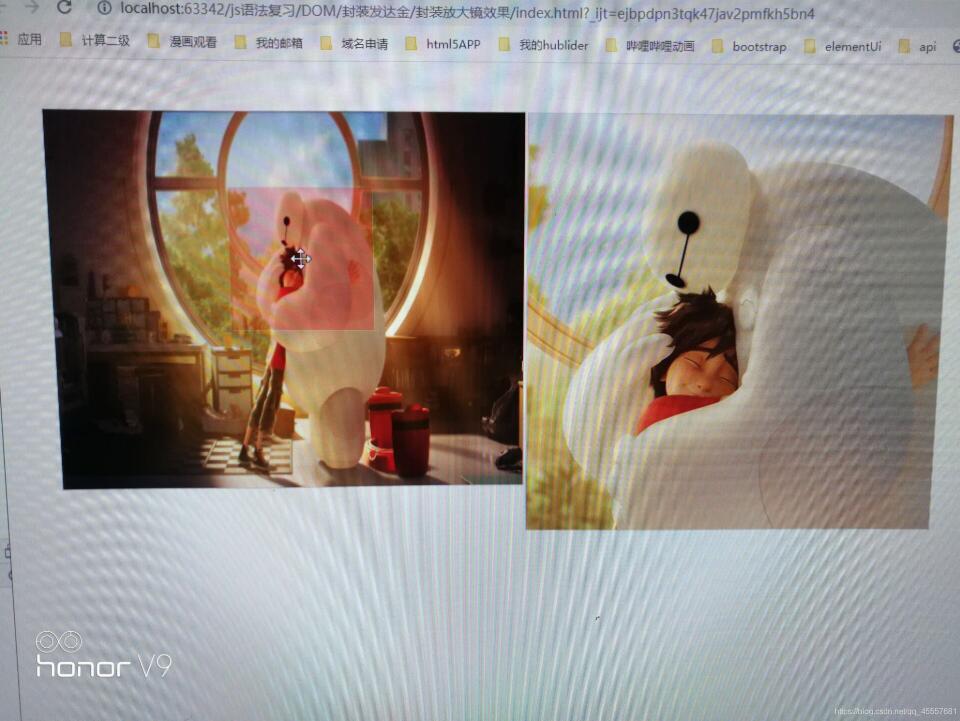
Task: Open the 我的邮箱 bookmark folder
Action: (x=268, y=42)
